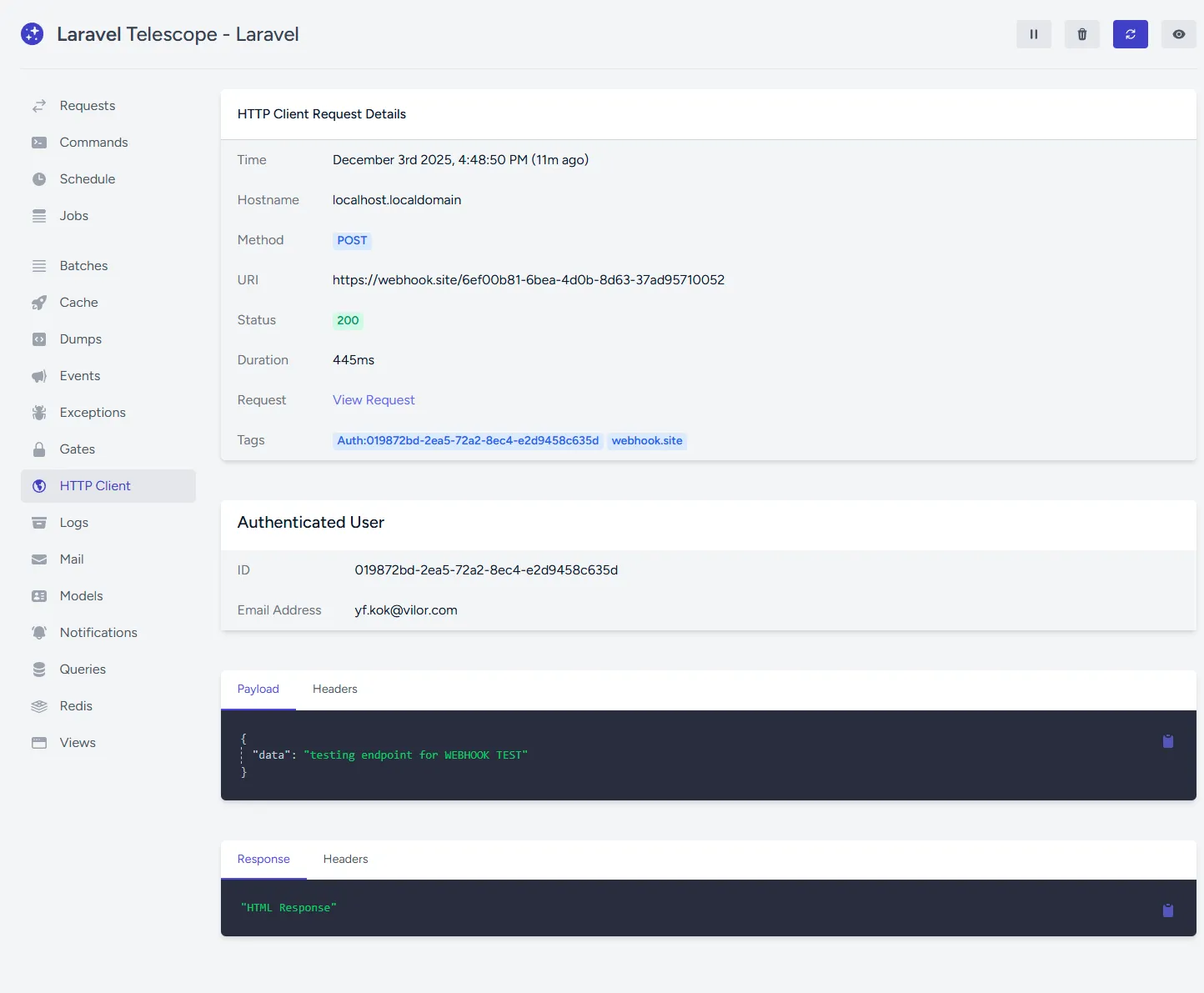The height and width of the screenshot is (993, 1204).
Task: Clear all entries with the trash icon
Action: 1082,34
